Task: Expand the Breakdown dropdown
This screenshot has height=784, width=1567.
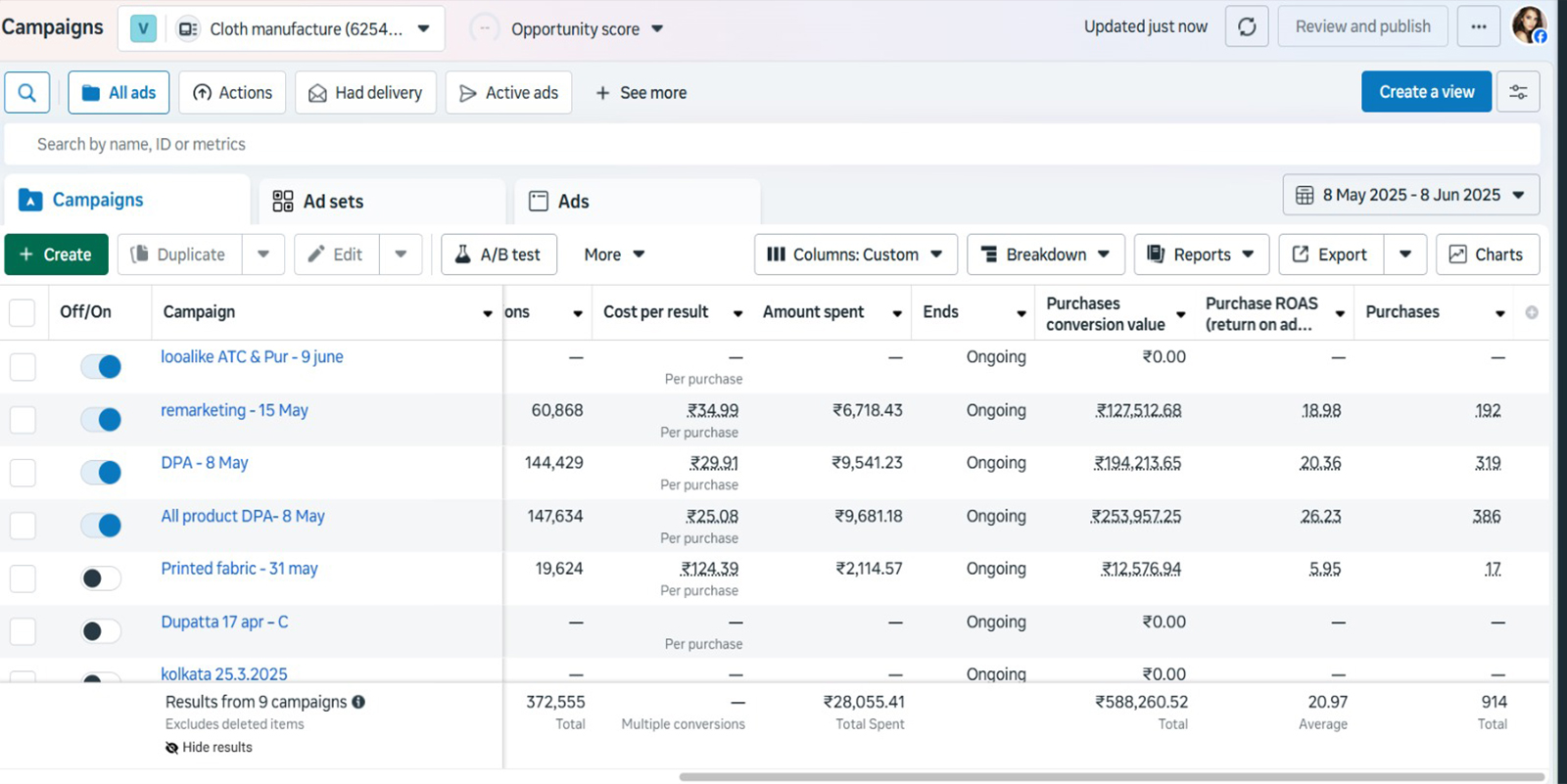Action: tap(1045, 254)
